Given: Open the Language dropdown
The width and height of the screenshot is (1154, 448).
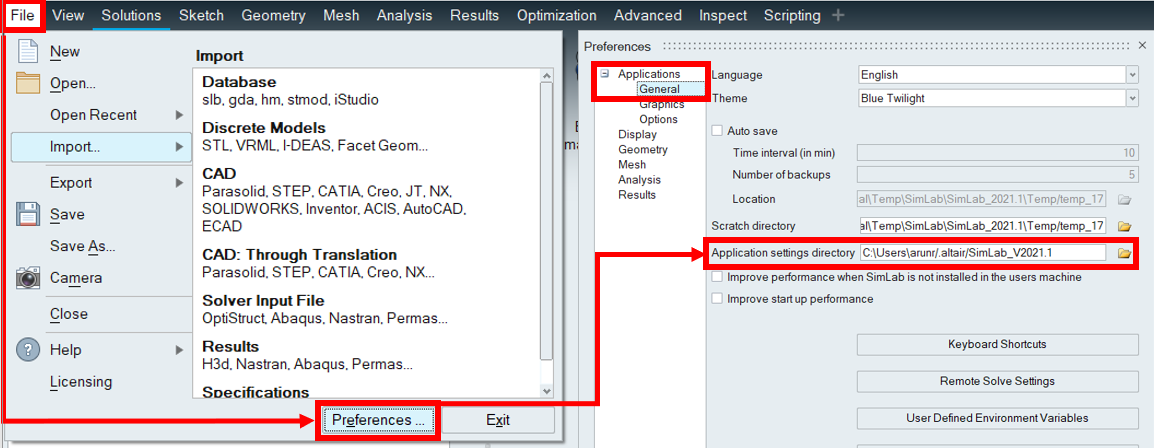Looking at the screenshot, I should 1131,75.
